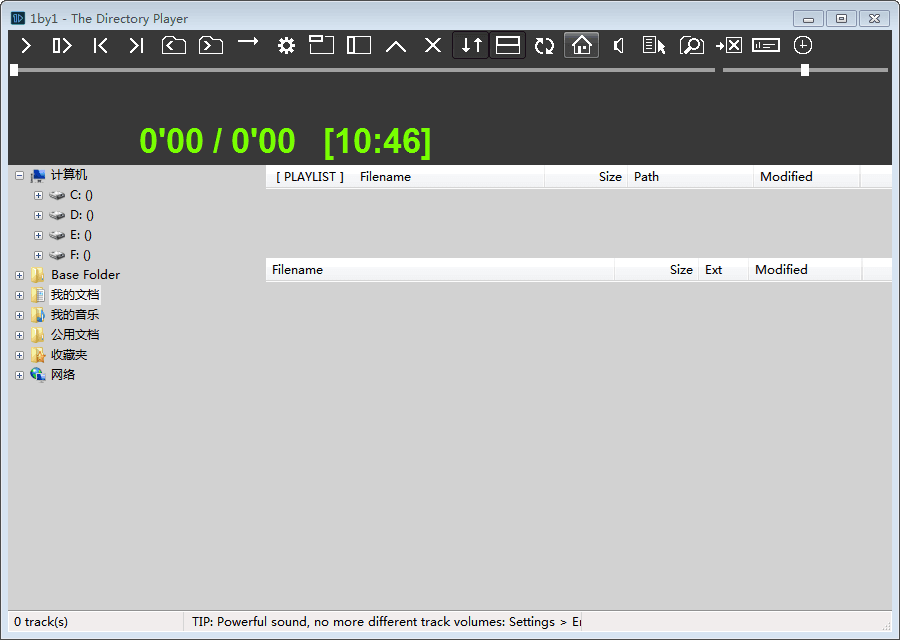This screenshot has height=640, width=900.
Task: Select drive F: in the tree
Action: tap(80, 255)
